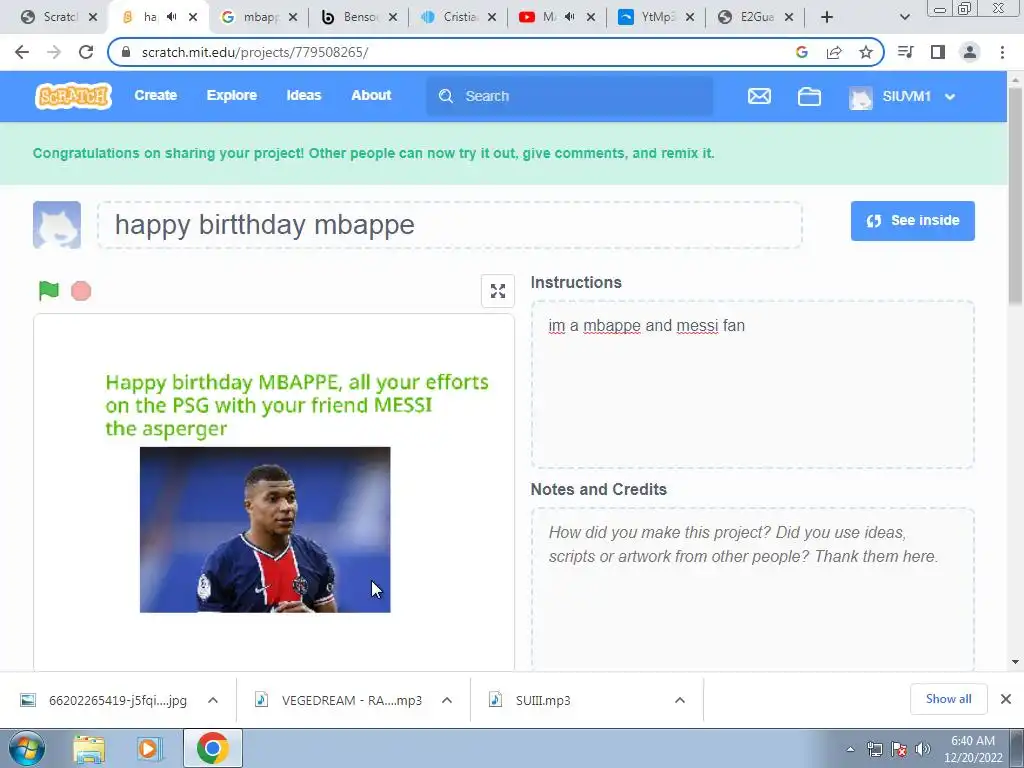Screen dimensions: 1024x768
Task: Close the downloads bar
Action: coord(1006,699)
